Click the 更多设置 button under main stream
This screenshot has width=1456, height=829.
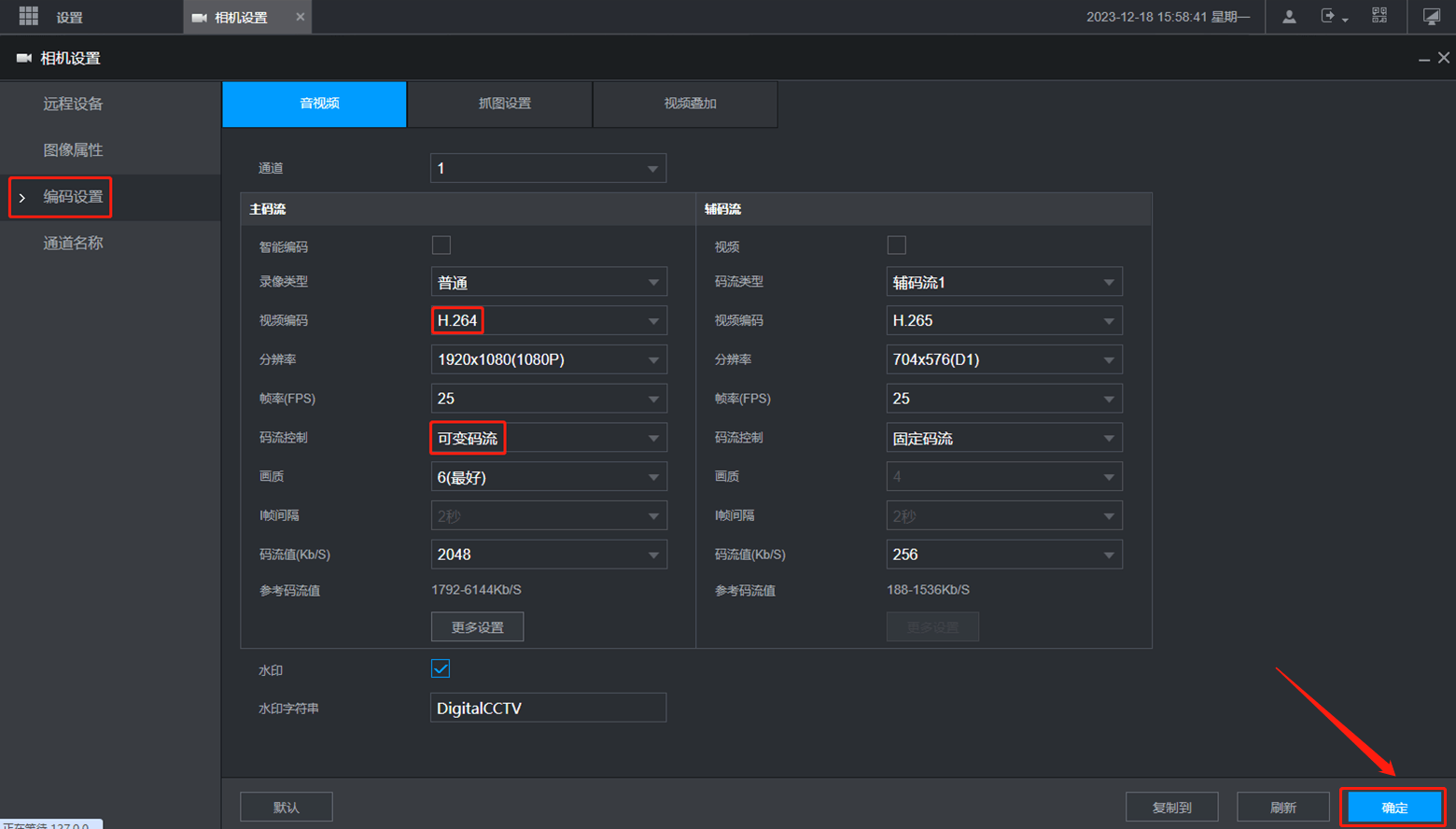point(477,627)
